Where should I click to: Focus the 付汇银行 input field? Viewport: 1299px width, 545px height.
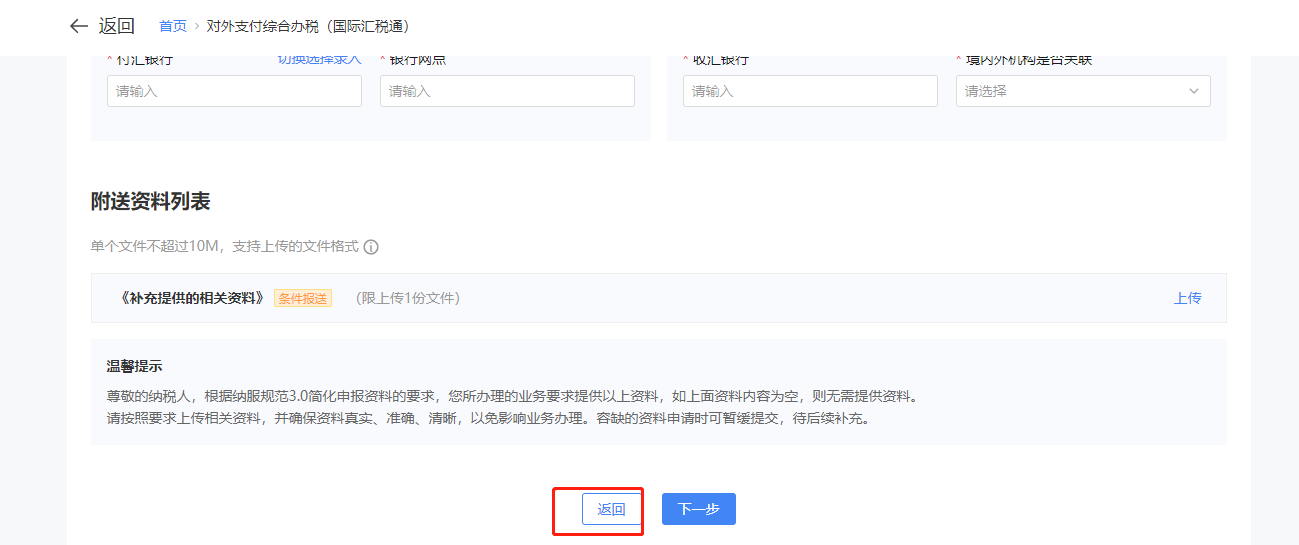234,91
